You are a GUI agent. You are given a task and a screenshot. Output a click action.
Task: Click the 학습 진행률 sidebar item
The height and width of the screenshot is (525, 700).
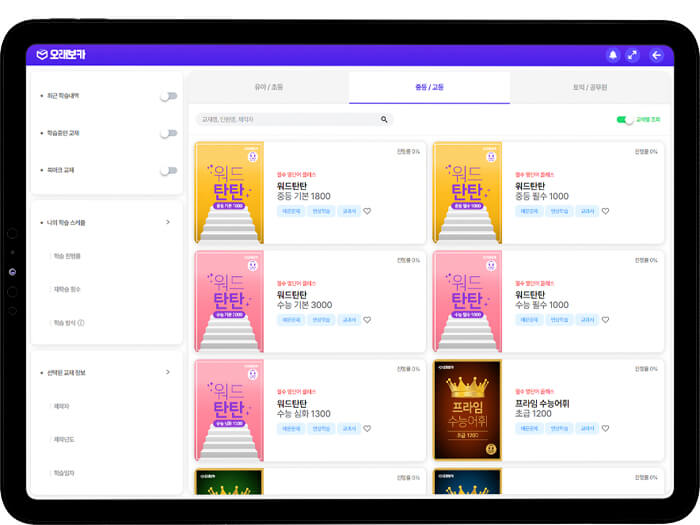(67, 256)
